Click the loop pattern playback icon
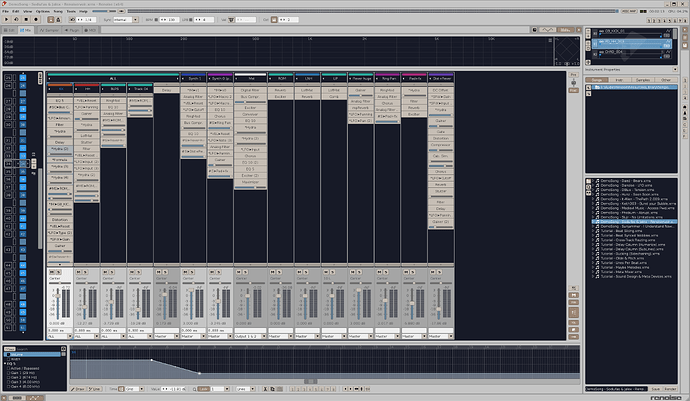The height and width of the screenshot is (401, 690). [16, 19]
